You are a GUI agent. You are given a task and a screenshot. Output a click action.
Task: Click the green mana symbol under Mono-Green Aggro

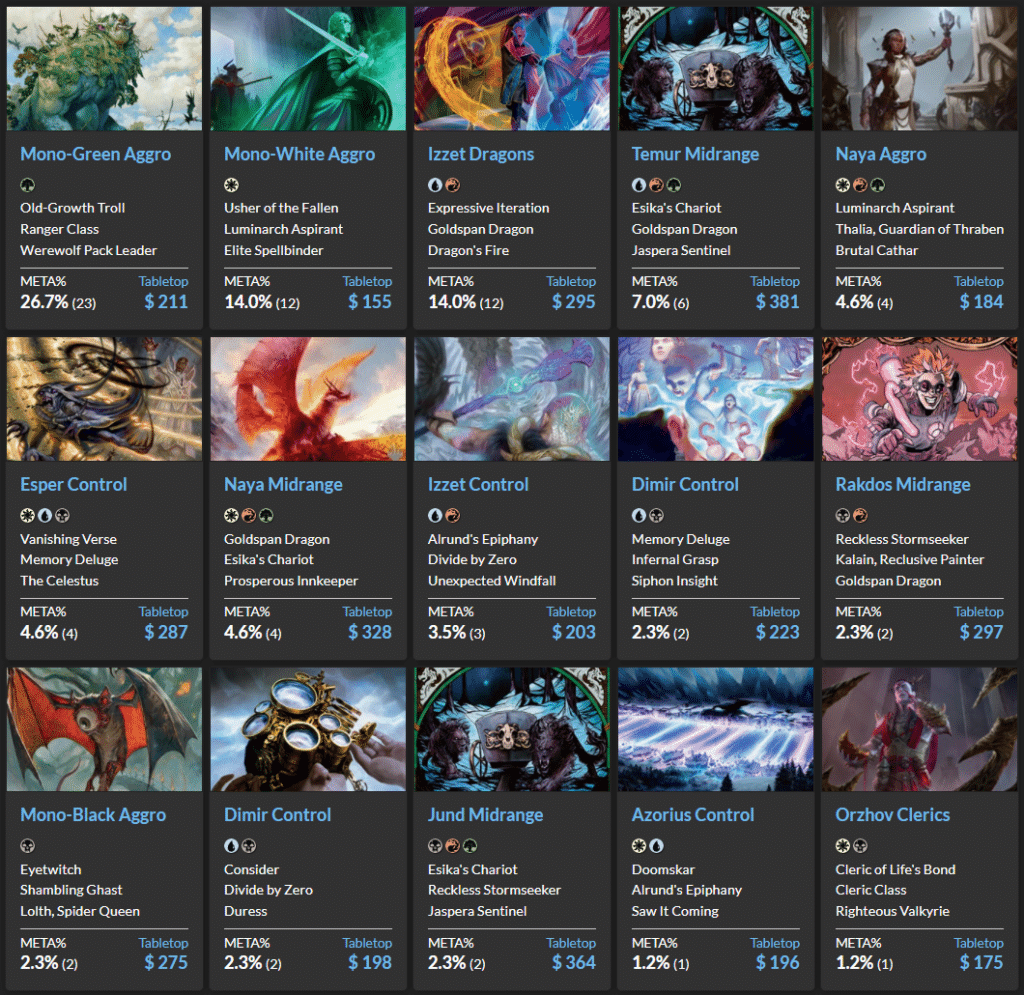[x=27, y=185]
